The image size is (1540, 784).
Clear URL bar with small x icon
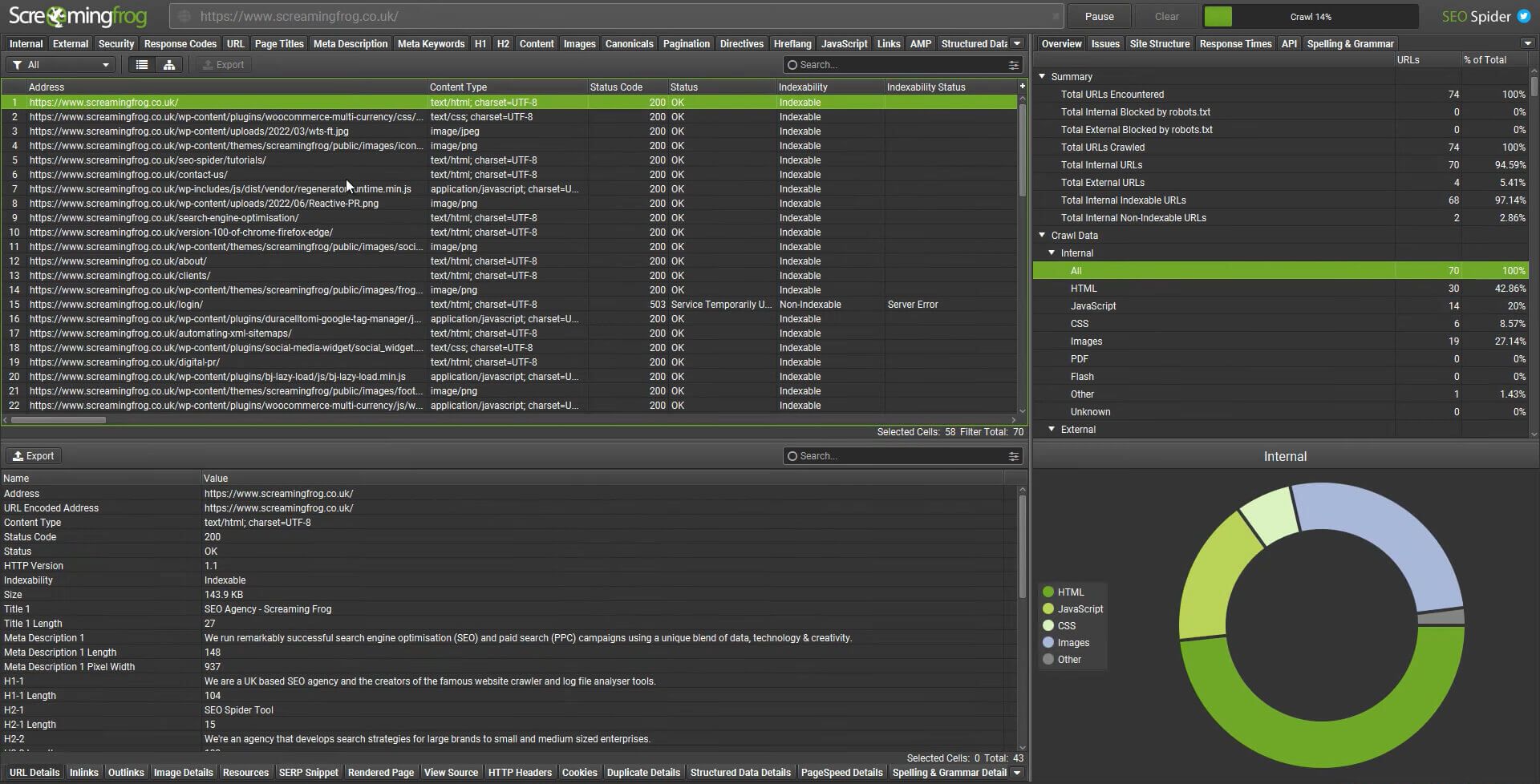tap(1056, 16)
